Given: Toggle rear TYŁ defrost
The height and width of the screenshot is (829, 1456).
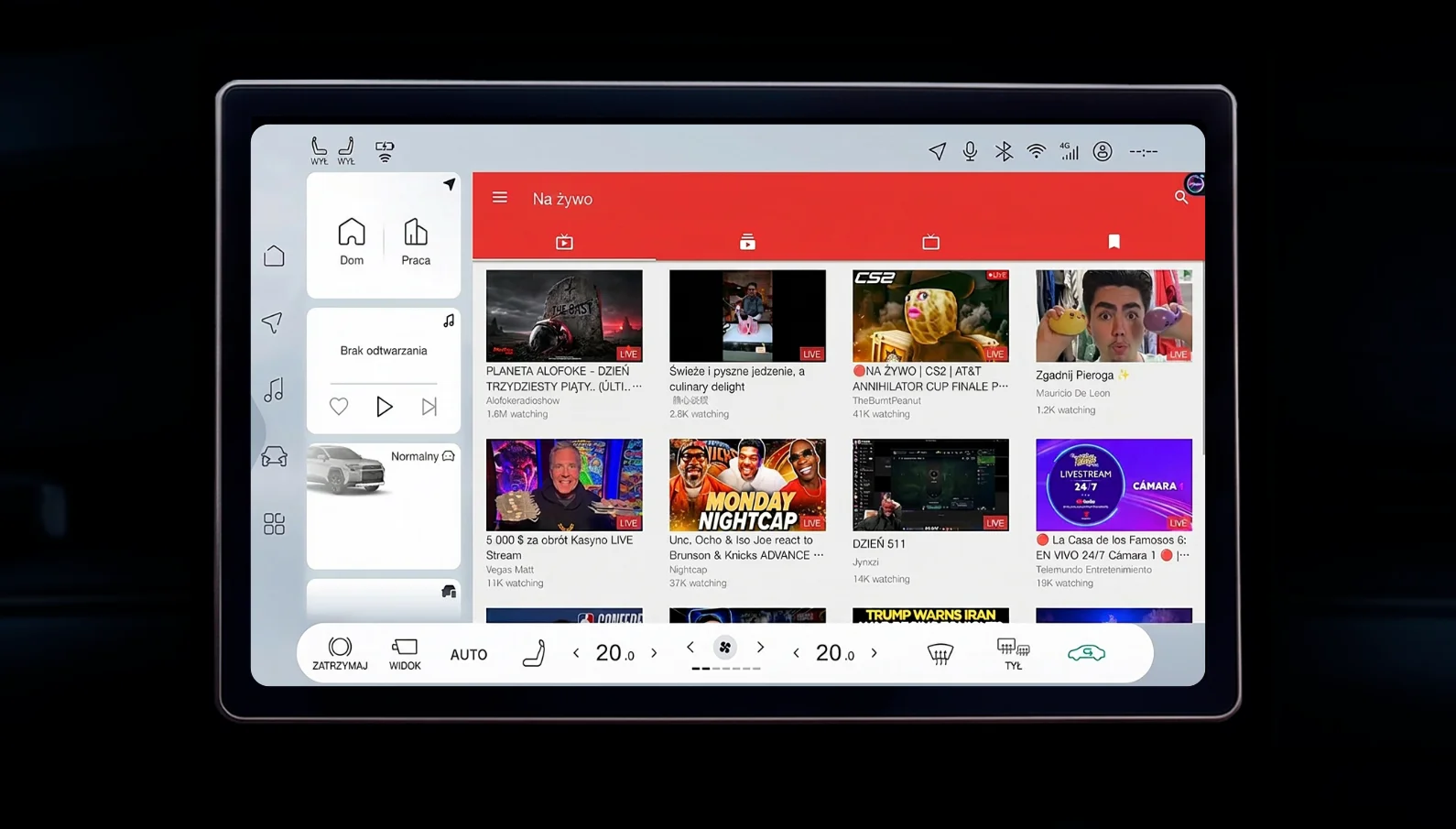Looking at the screenshot, I should click(x=1013, y=654).
